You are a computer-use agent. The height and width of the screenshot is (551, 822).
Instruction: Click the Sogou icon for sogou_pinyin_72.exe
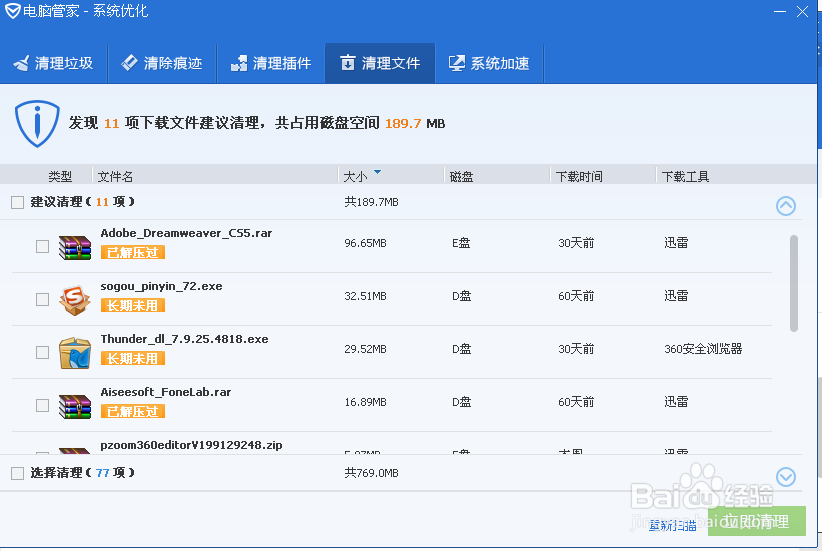tap(74, 299)
